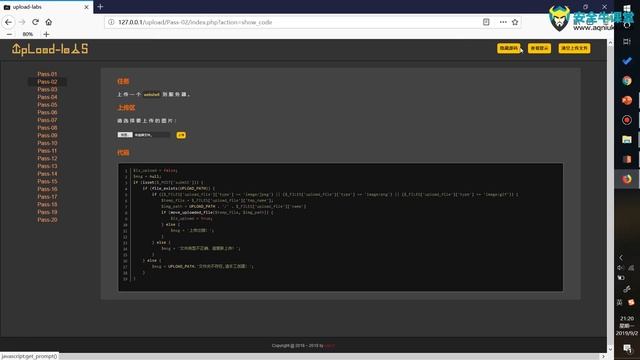The width and height of the screenshot is (640, 360).
Task: Select the upload-labs browser tab
Action: [46, 7]
